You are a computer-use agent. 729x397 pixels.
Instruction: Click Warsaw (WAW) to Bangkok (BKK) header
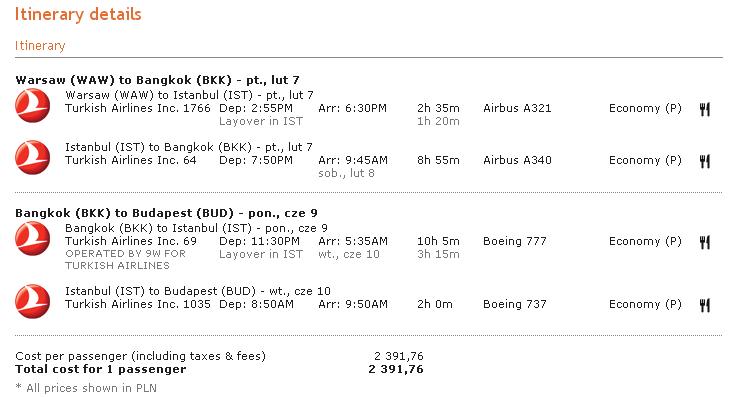tap(158, 80)
